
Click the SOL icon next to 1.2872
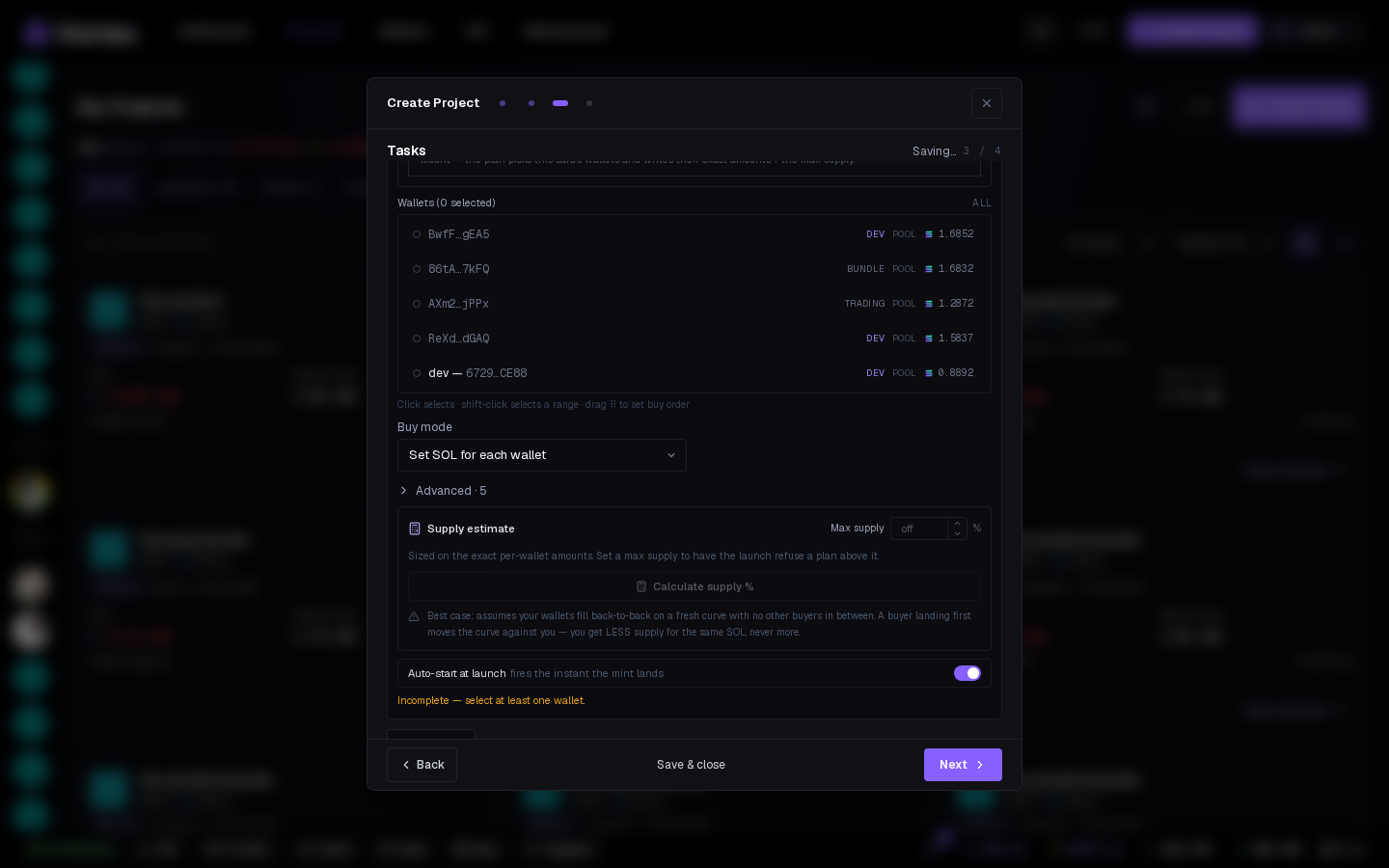click(x=929, y=304)
